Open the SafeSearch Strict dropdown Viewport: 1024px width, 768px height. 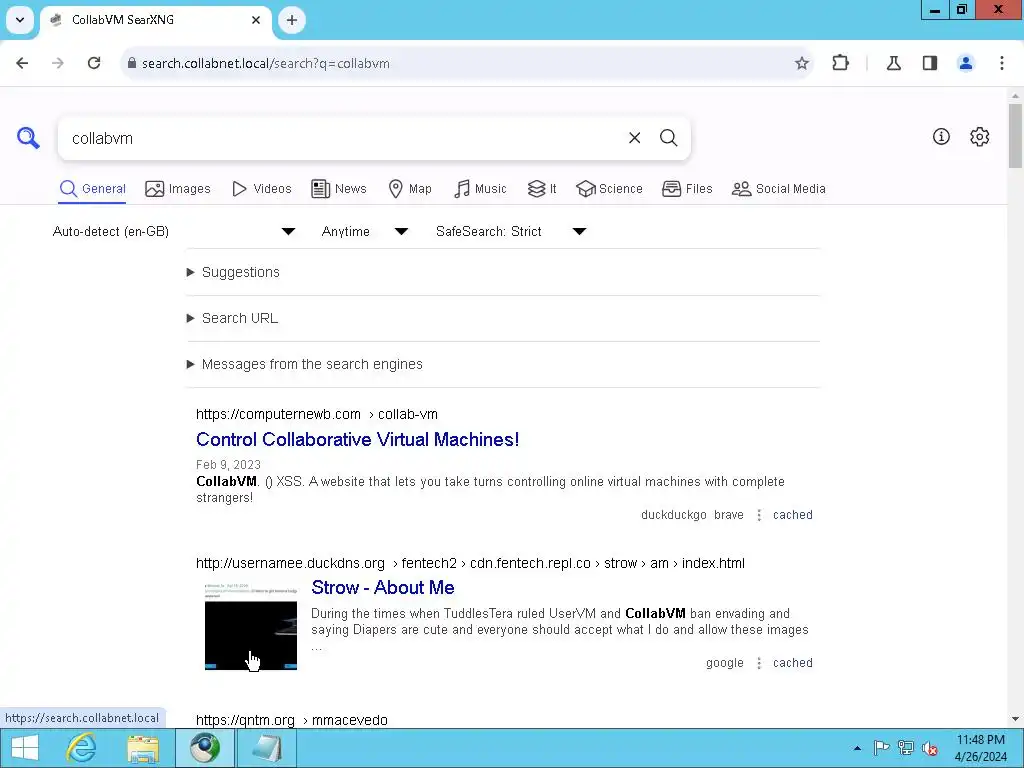click(511, 231)
